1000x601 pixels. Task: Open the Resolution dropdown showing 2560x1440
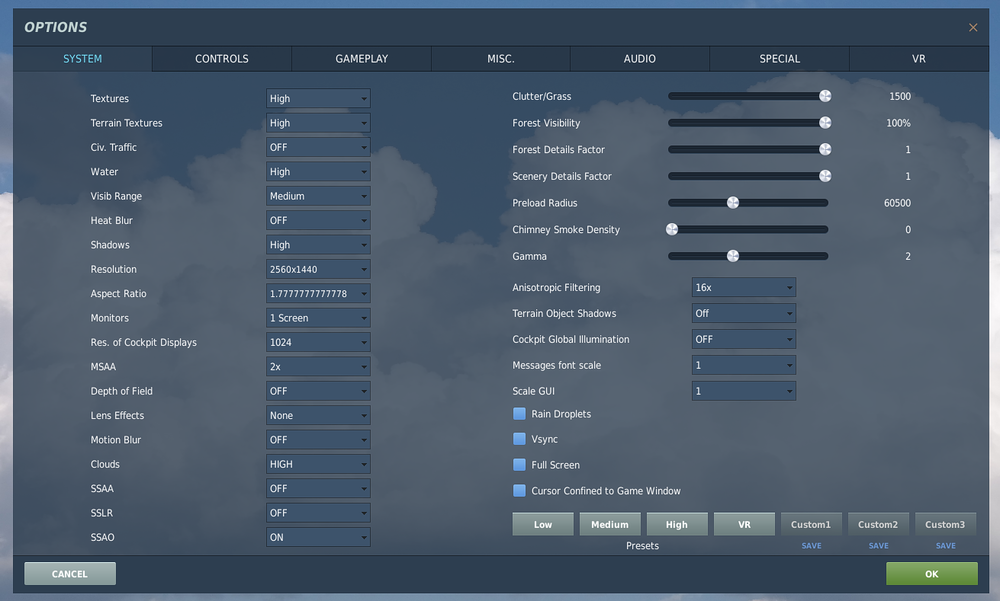[318, 269]
